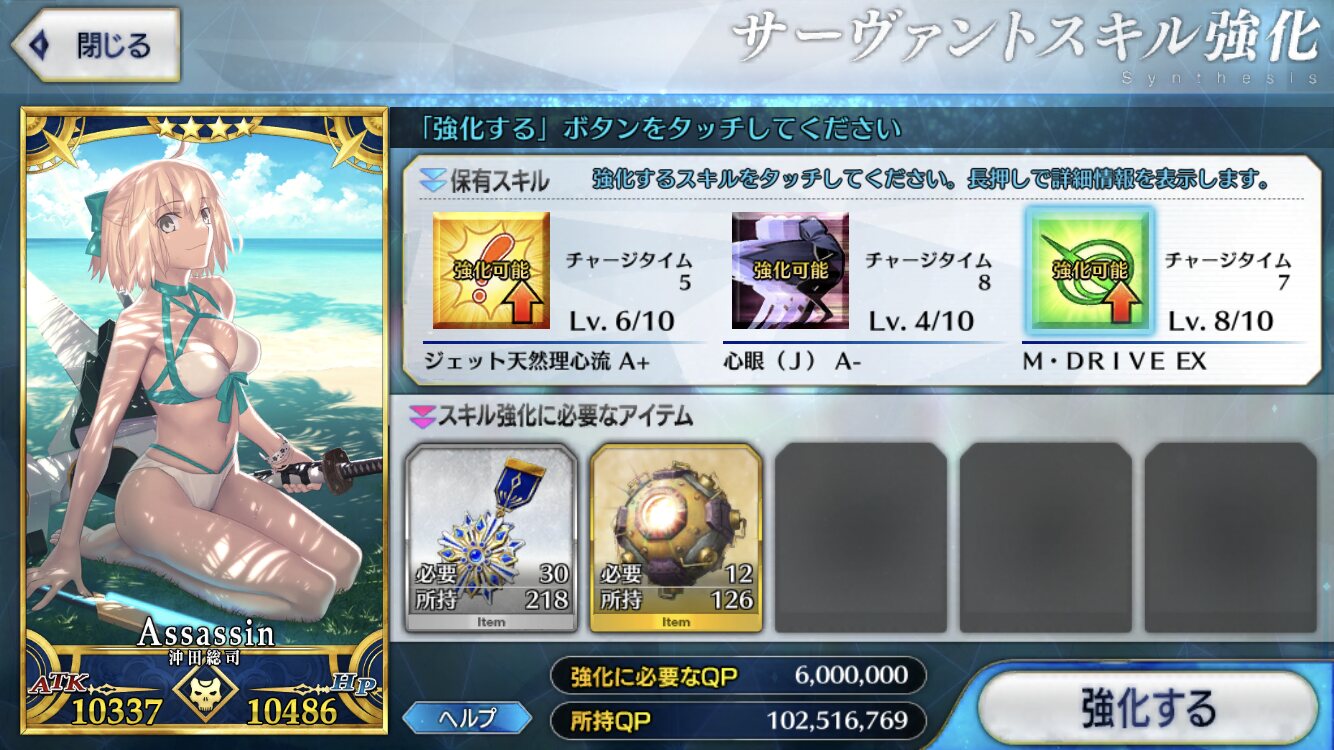
Task: Tap the middle empty material slot
Action: pos(1046,538)
